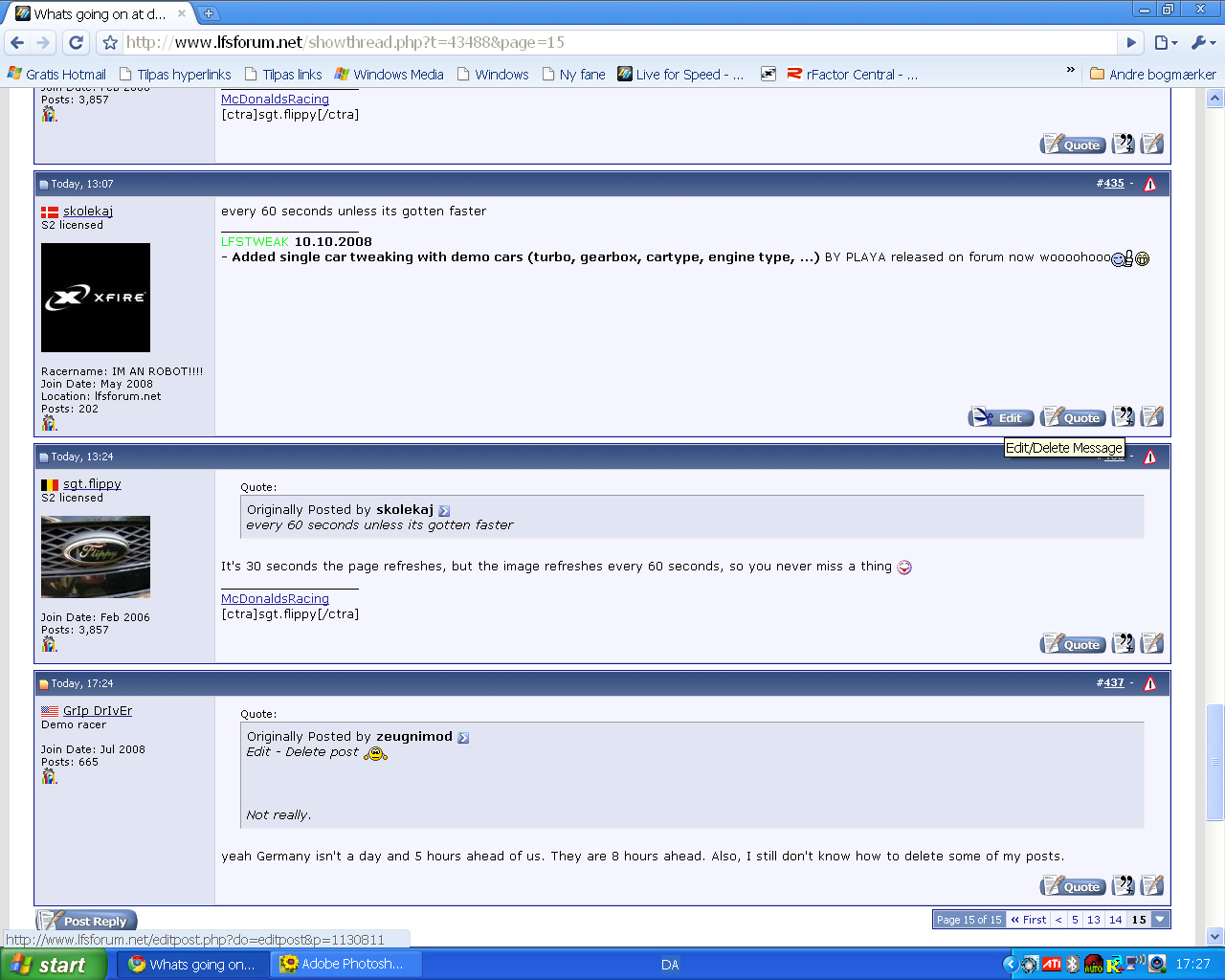Click the scrollbar down arrow
The image size is (1225, 980).
tap(1215, 937)
